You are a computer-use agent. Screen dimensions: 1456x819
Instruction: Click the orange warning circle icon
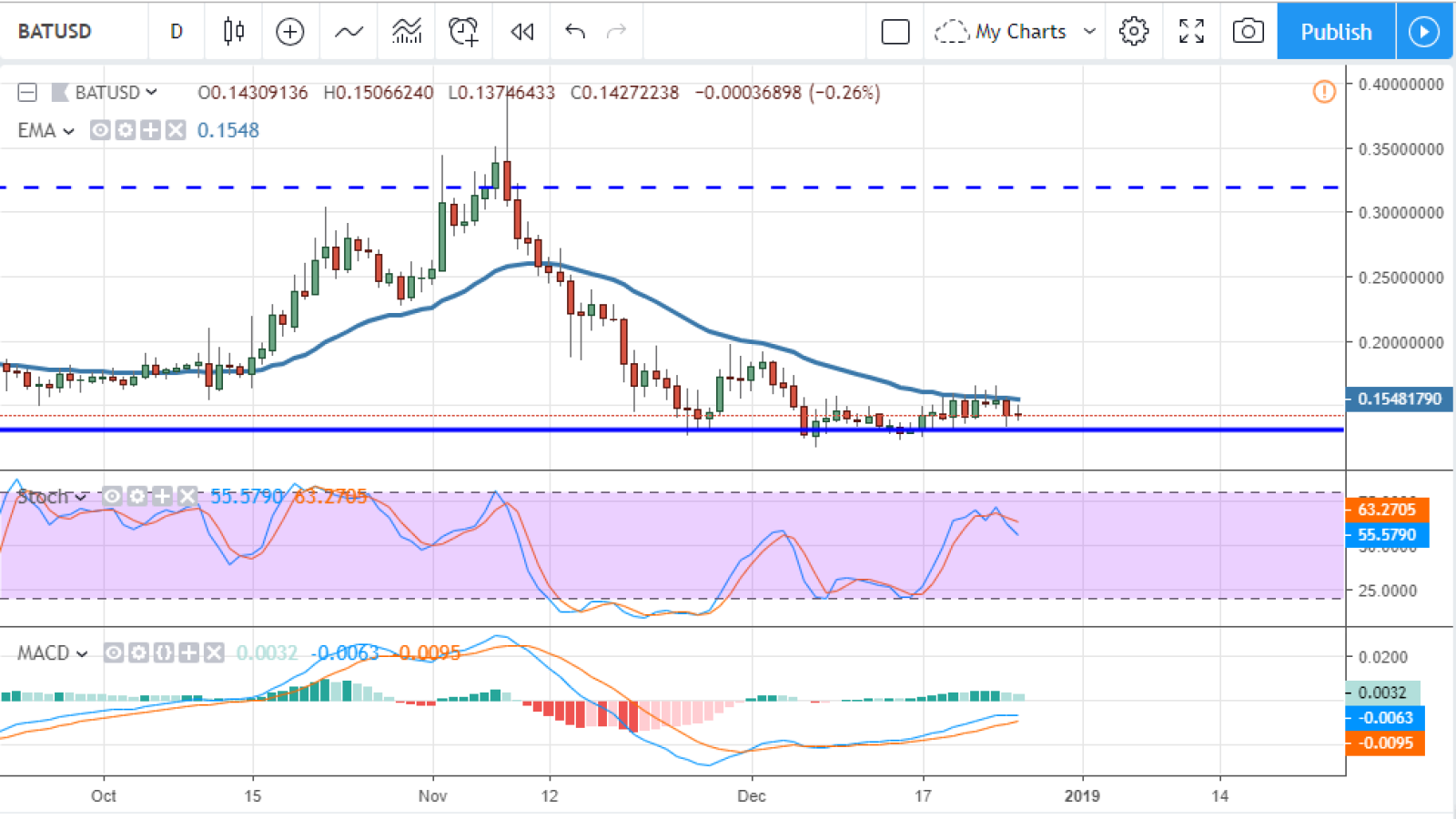[x=1324, y=91]
